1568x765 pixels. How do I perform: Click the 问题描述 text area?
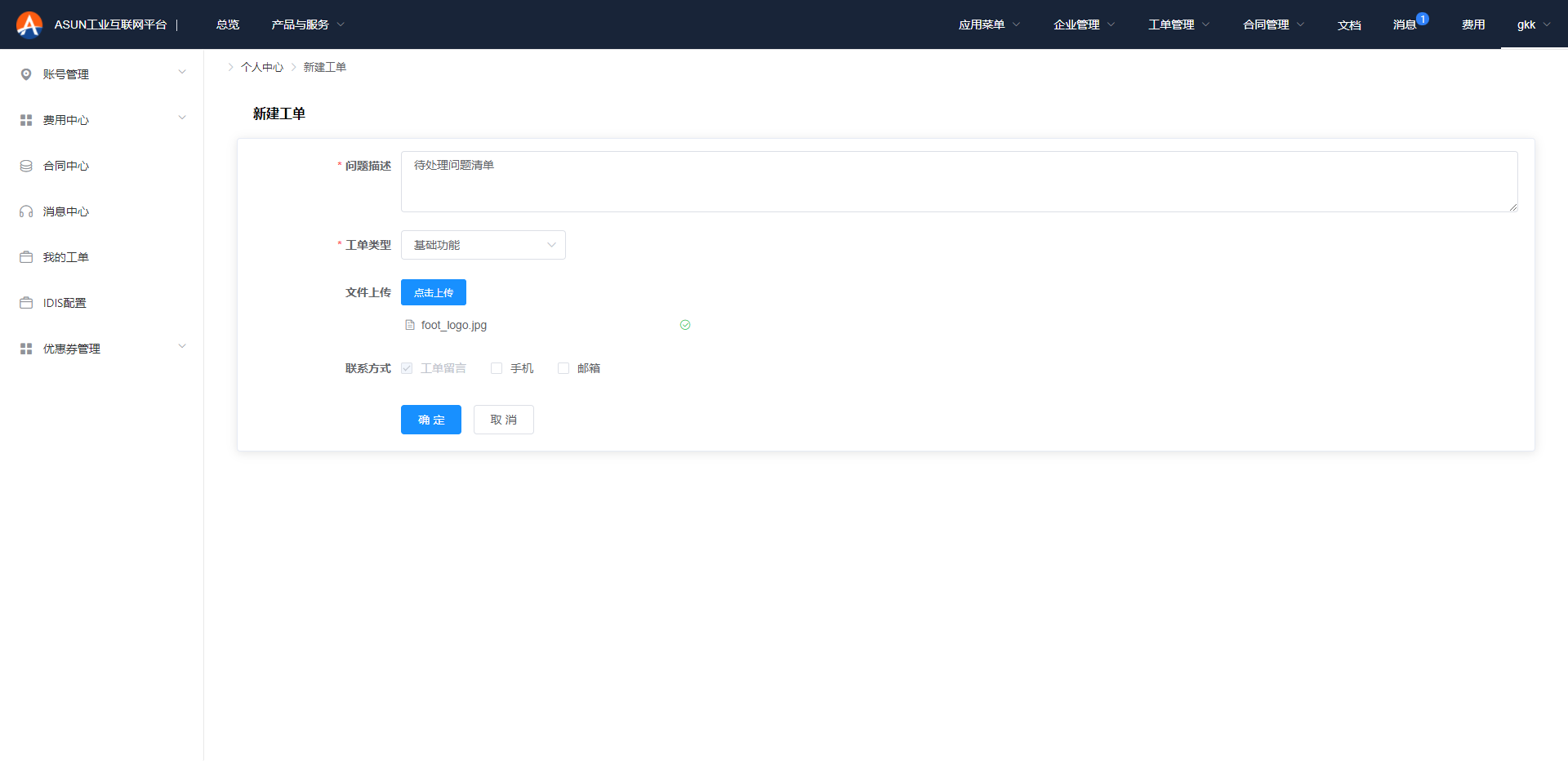[x=959, y=181]
